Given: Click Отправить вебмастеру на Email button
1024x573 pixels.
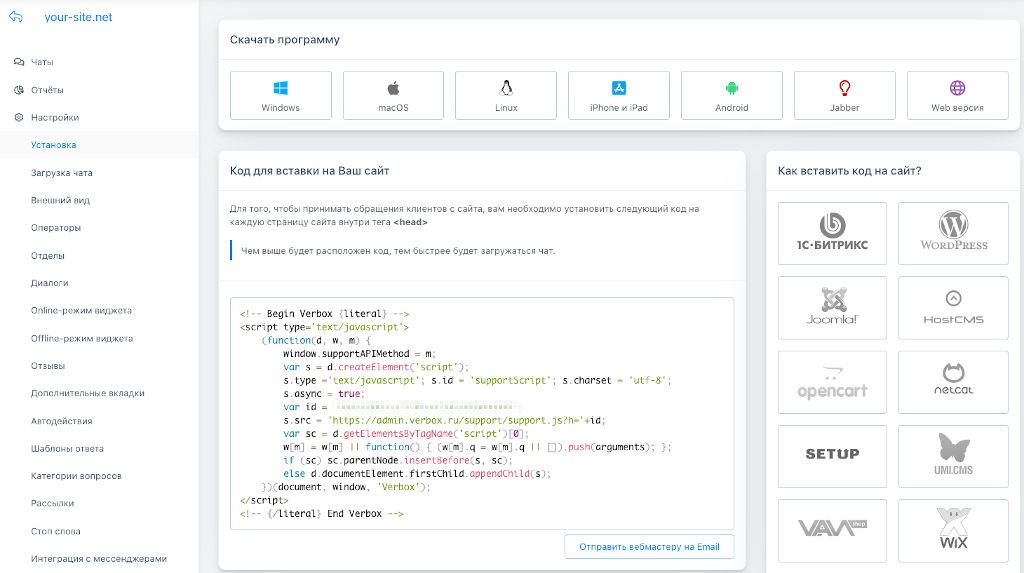Looking at the screenshot, I should [x=648, y=547].
